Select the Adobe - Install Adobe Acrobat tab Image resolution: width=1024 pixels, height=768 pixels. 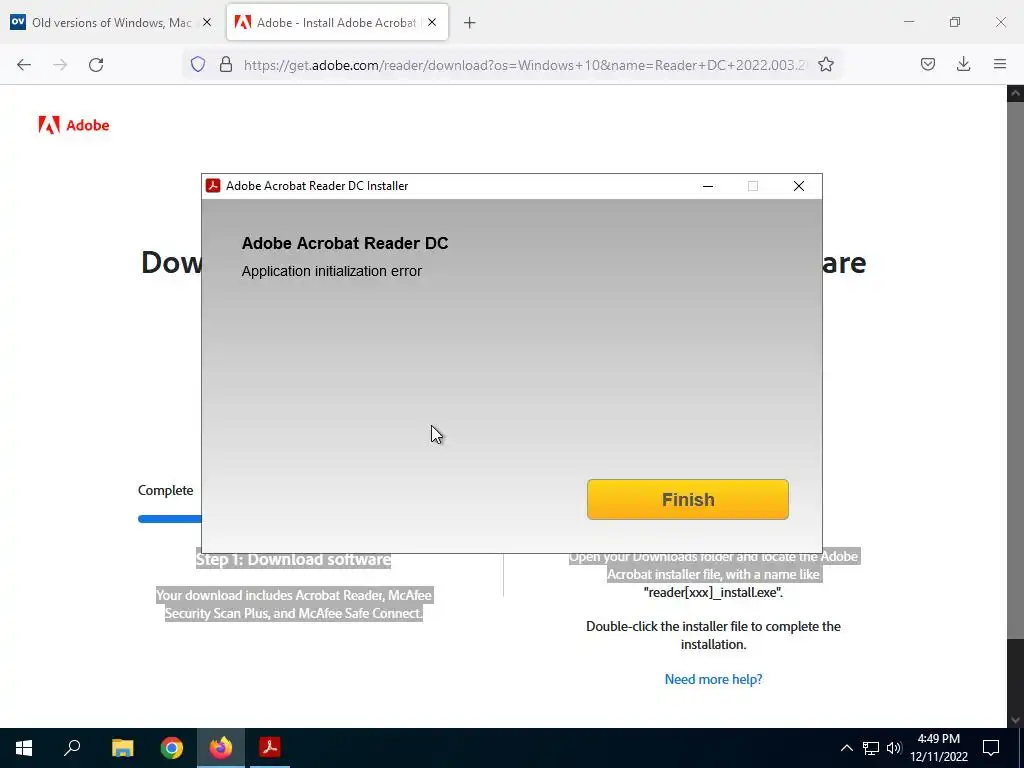pyautogui.click(x=336, y=22)
